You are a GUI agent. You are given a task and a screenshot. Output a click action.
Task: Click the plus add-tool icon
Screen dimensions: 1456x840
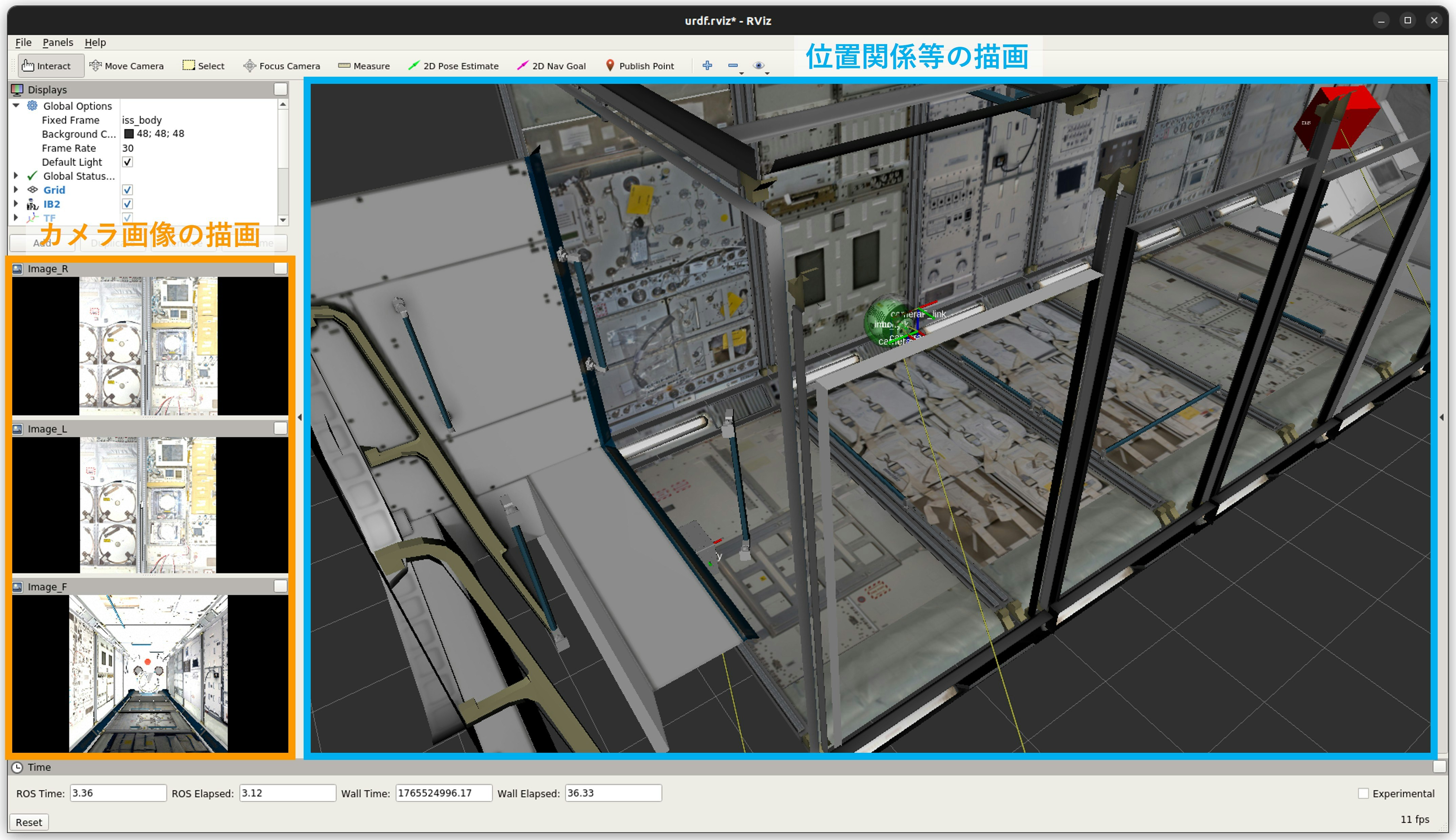tap(707, 65)
